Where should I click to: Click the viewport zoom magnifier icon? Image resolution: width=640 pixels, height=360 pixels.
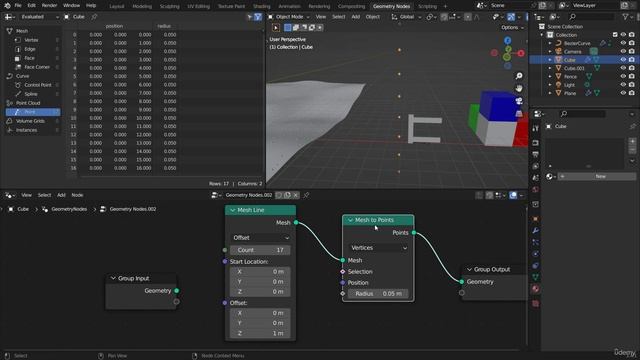[x=519, y=76]
